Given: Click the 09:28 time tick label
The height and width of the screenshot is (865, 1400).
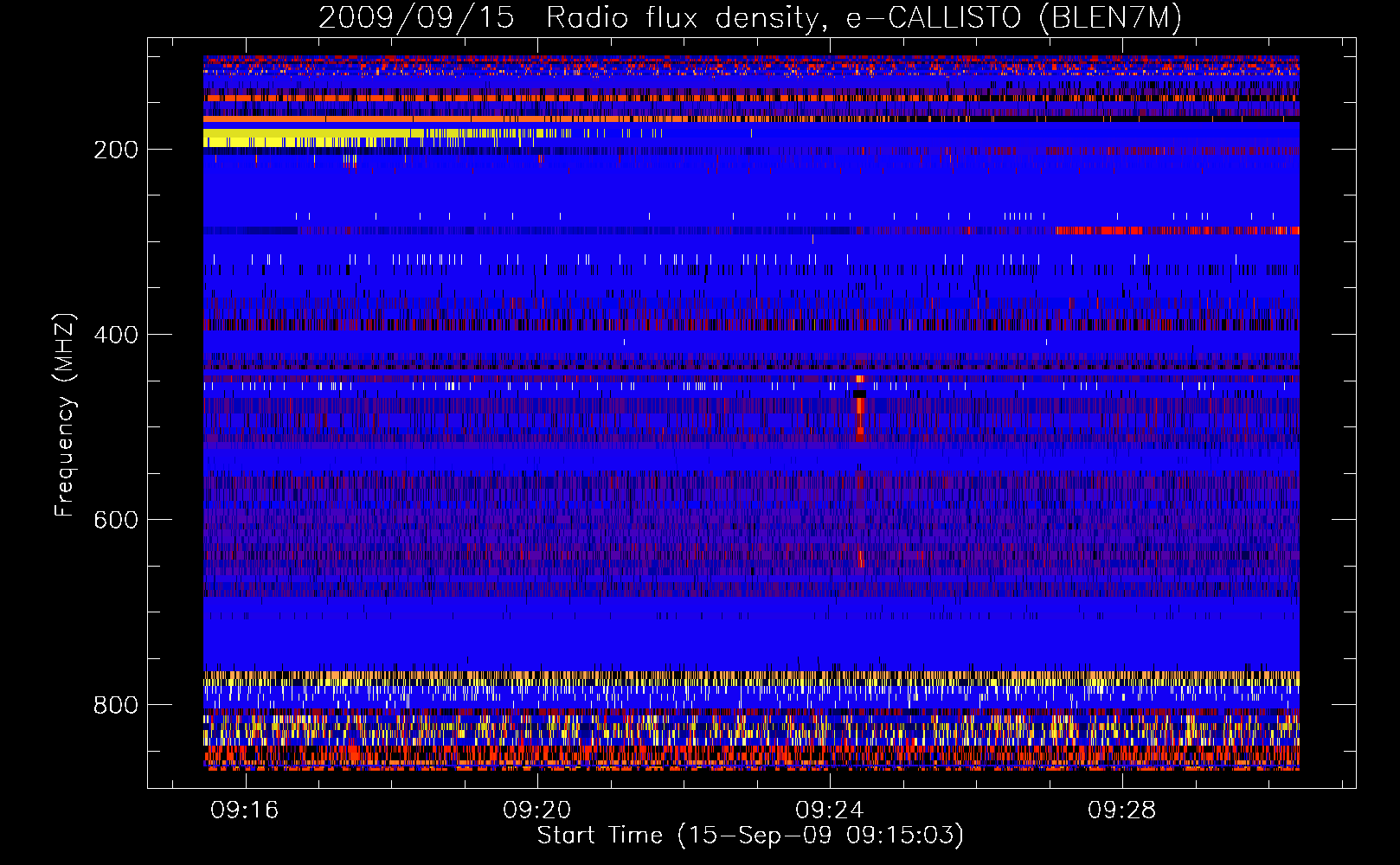Looking at the screenshot, I should (1122, 810).
